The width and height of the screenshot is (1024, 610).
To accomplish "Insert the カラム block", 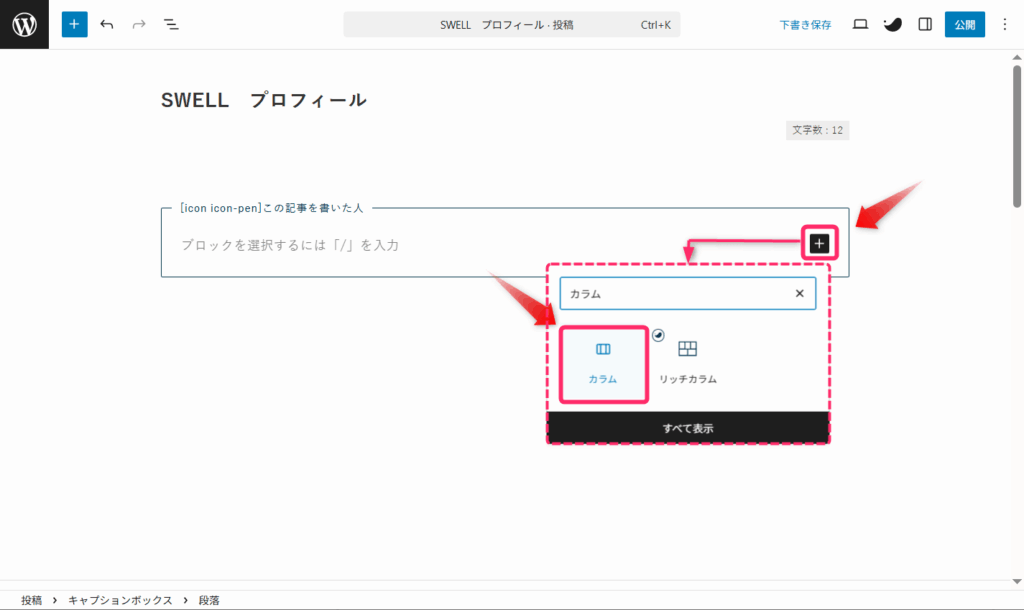I will (603, 364).
